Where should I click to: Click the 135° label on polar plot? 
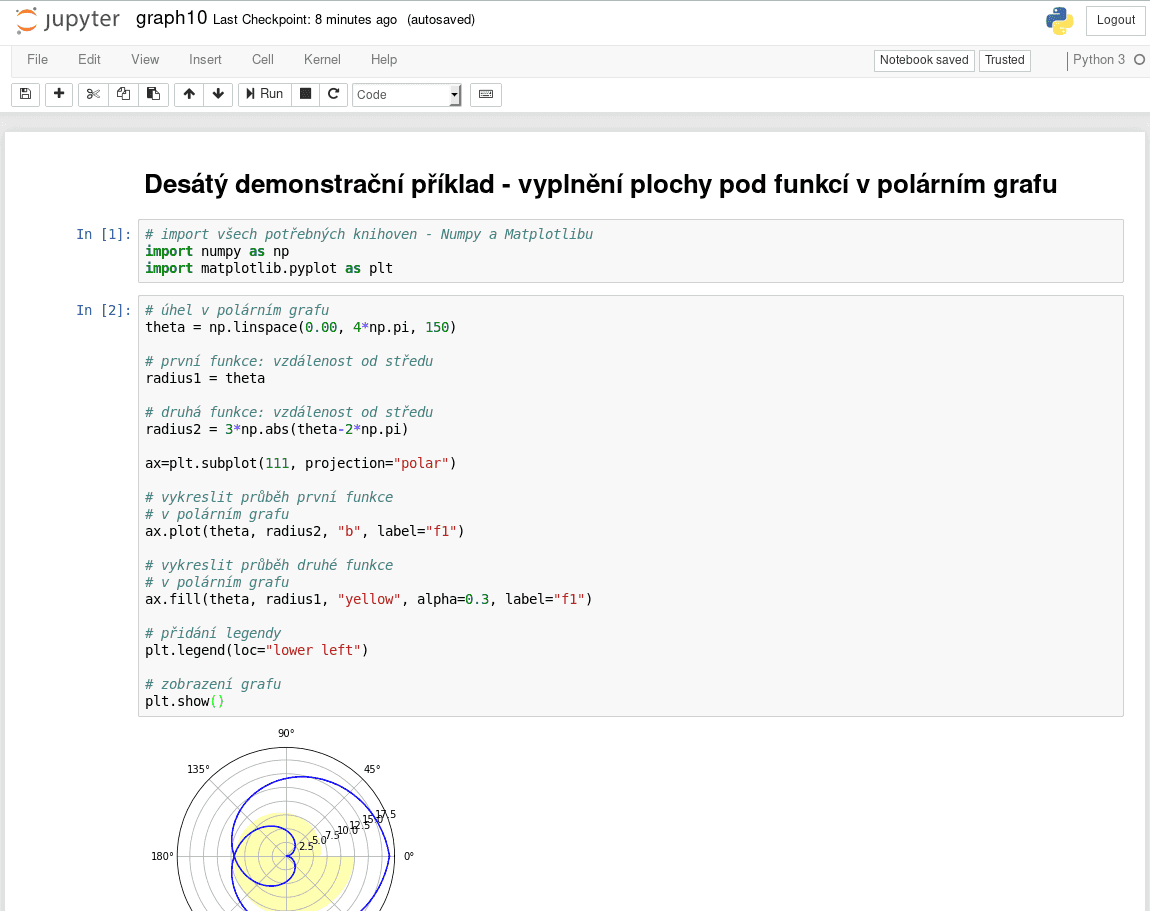(x=198, y=769)
